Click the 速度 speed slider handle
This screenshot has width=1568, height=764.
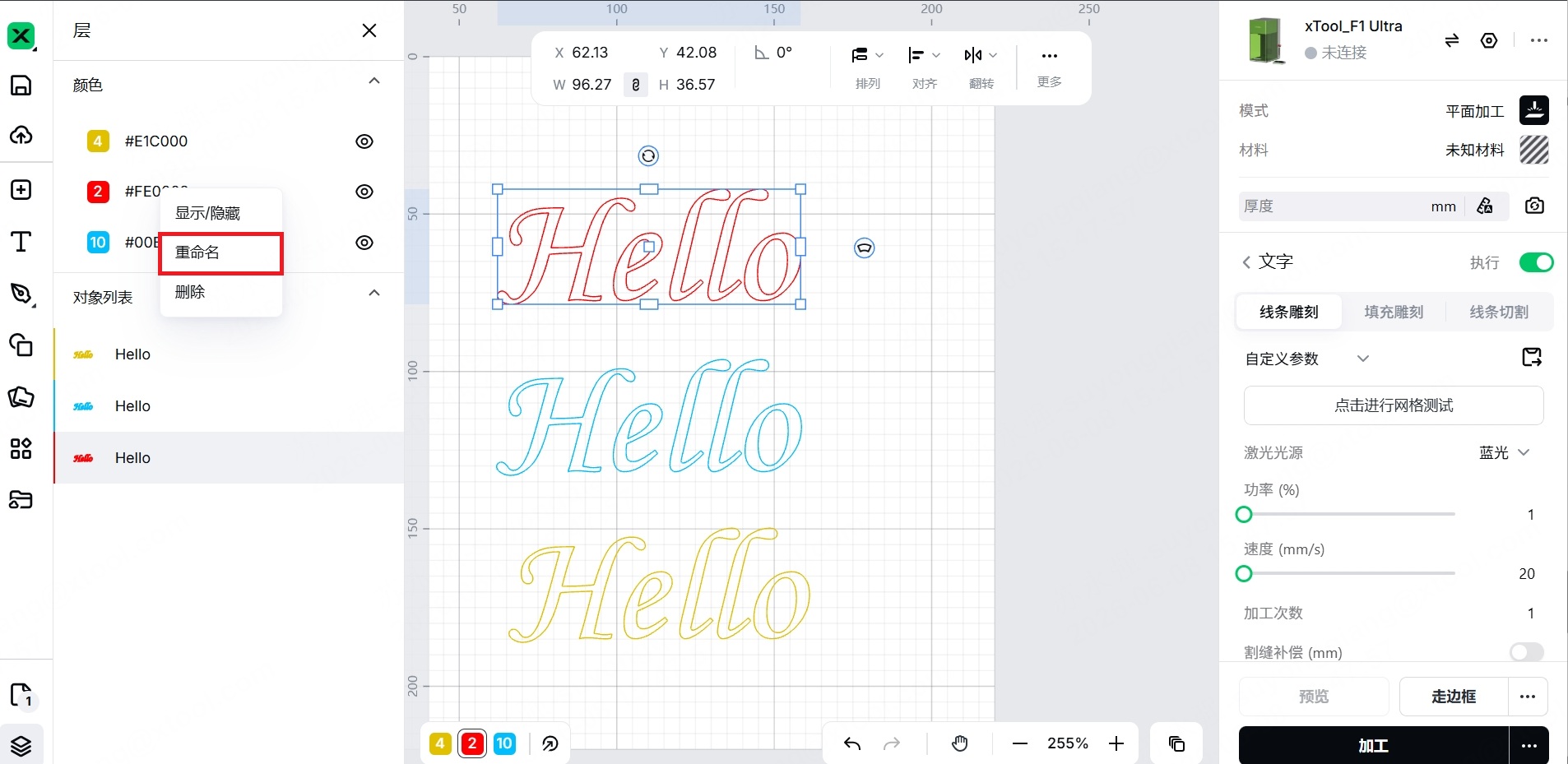(x=1244, y=574)
